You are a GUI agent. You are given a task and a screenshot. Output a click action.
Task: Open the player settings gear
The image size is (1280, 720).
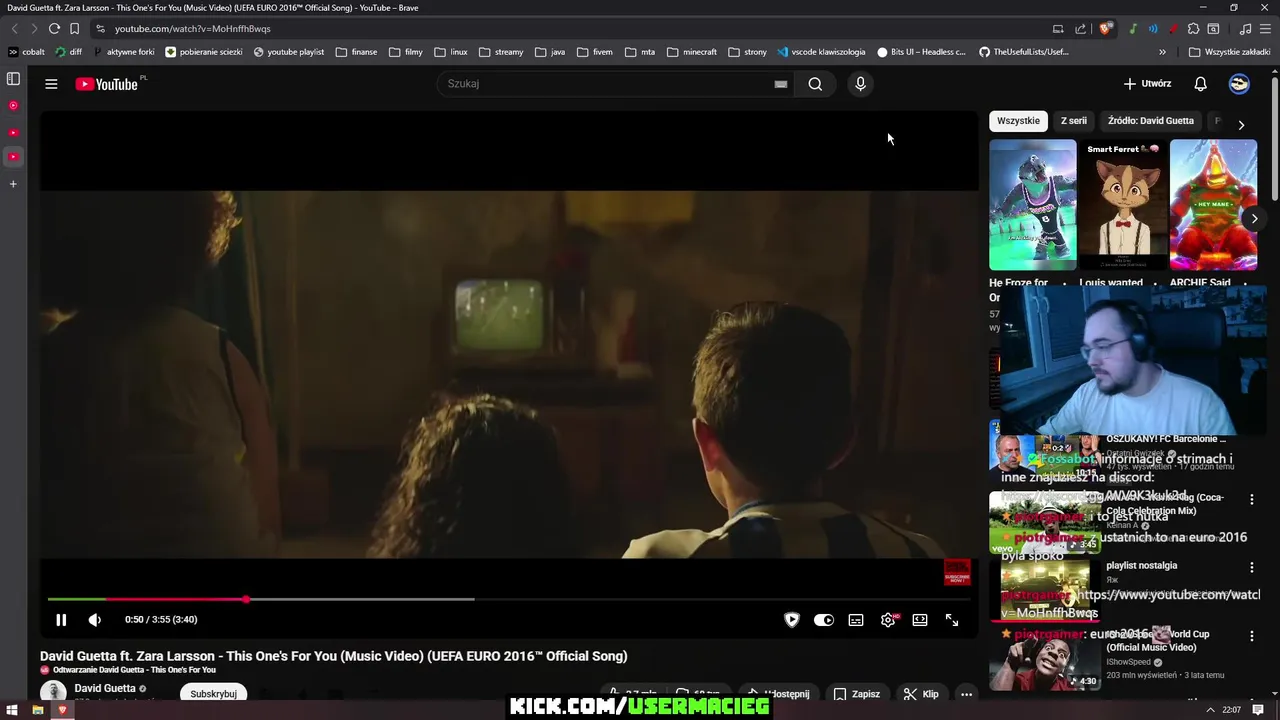click(x=888, y=620)
